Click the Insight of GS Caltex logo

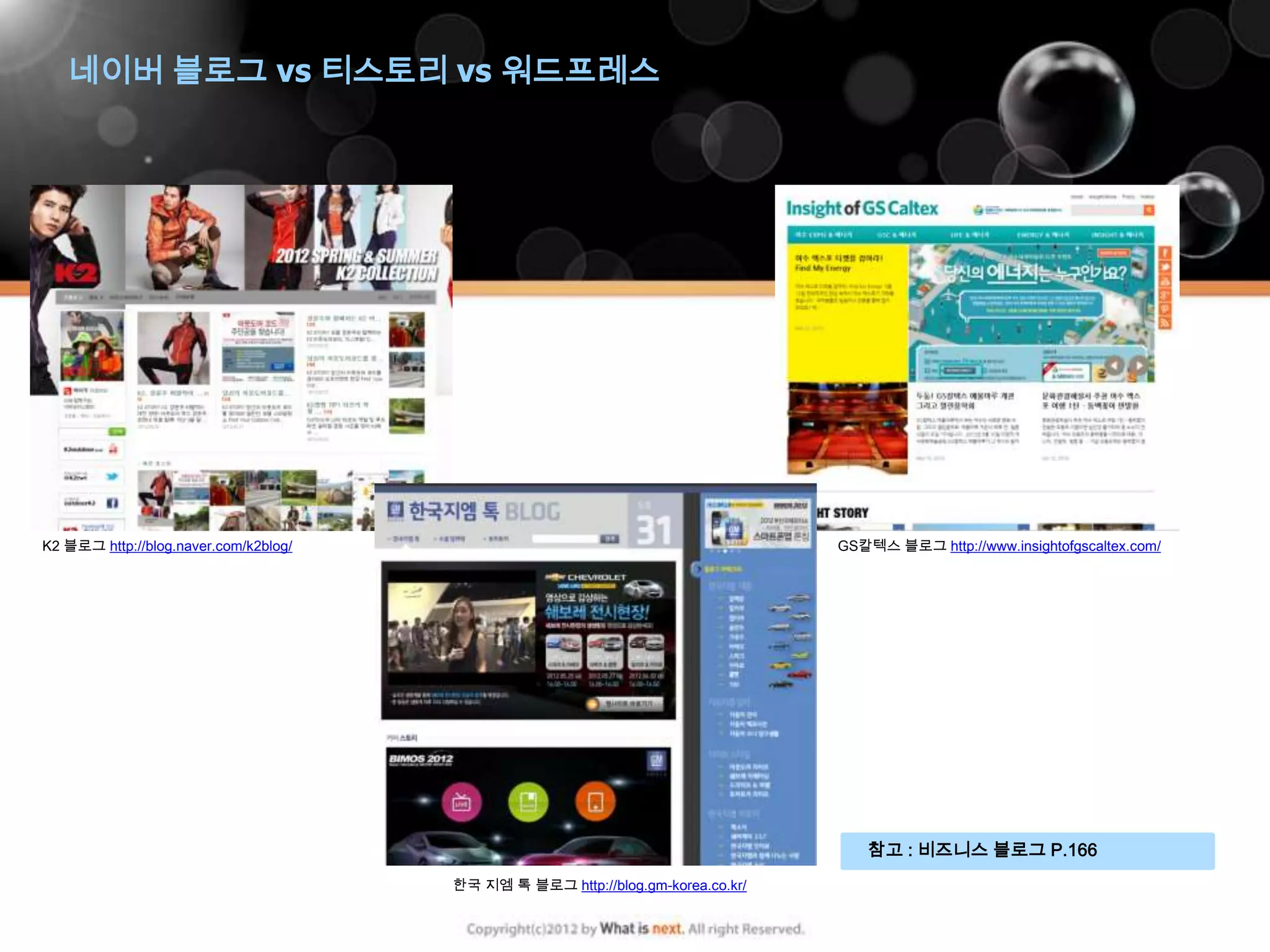[x=862, y=208]
